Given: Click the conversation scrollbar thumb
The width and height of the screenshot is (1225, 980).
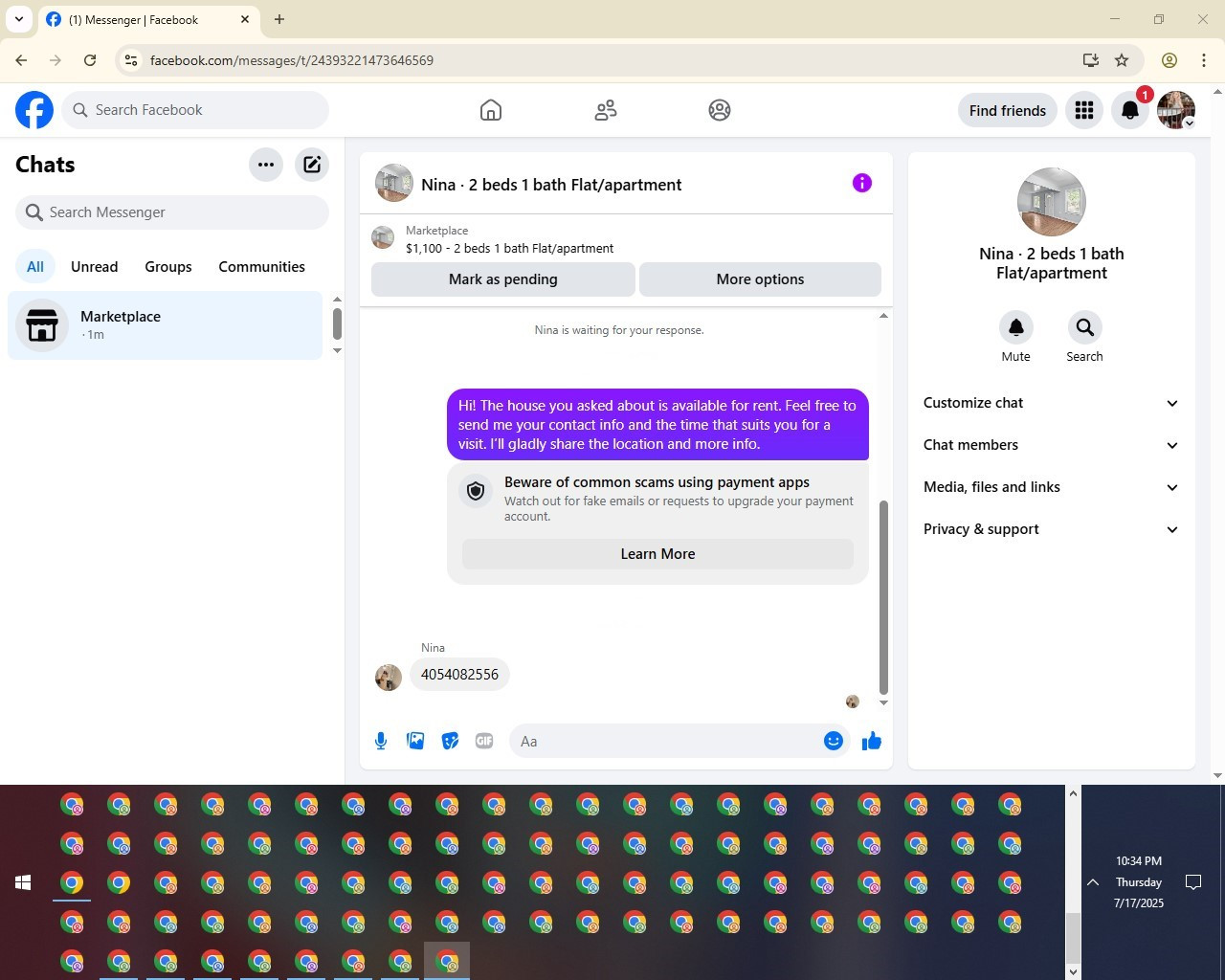Looking at the screenshot, I should click(x=883, y=597).
